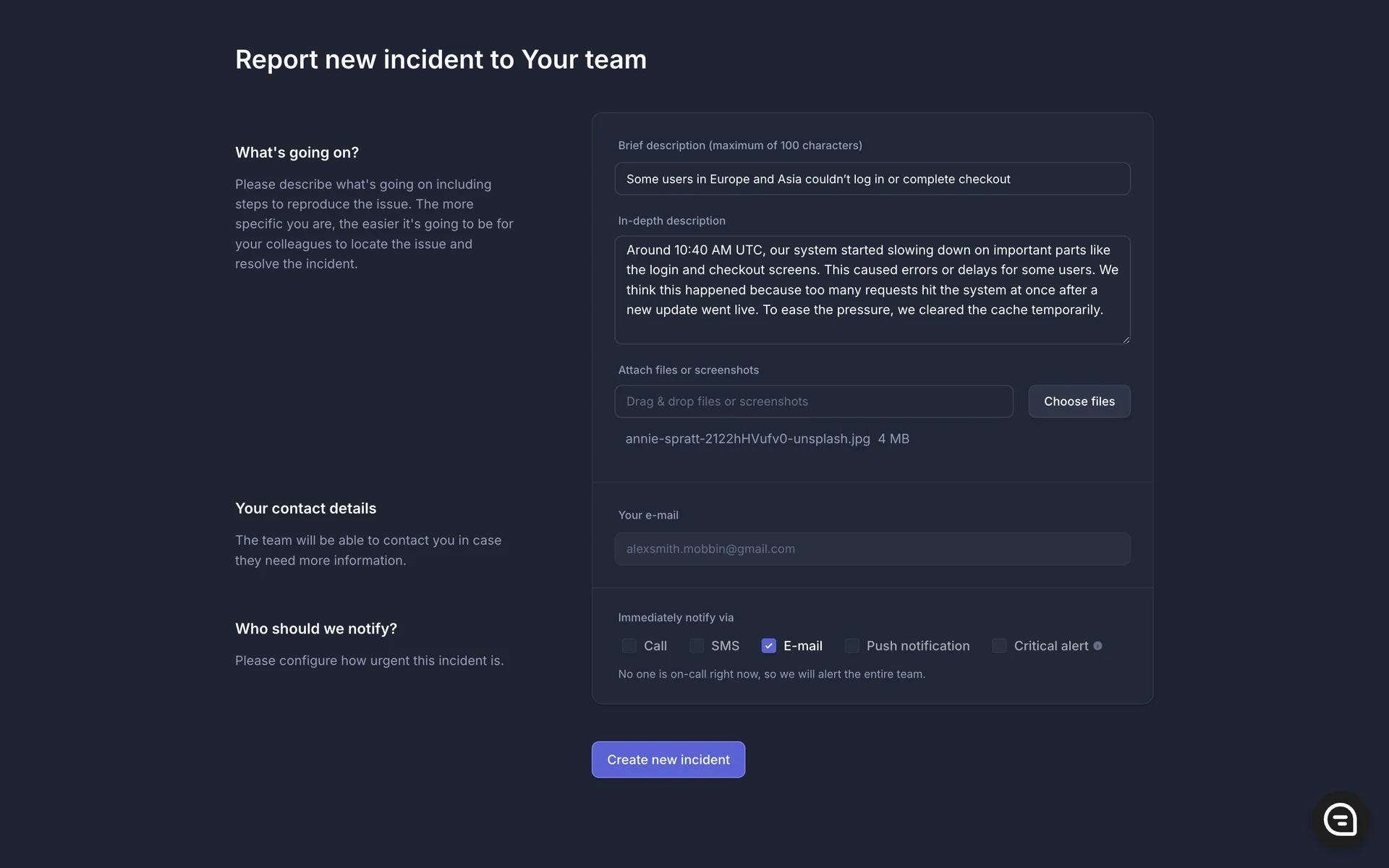
Task: Focus the Brief description input field
Action: tap(872, 179)
